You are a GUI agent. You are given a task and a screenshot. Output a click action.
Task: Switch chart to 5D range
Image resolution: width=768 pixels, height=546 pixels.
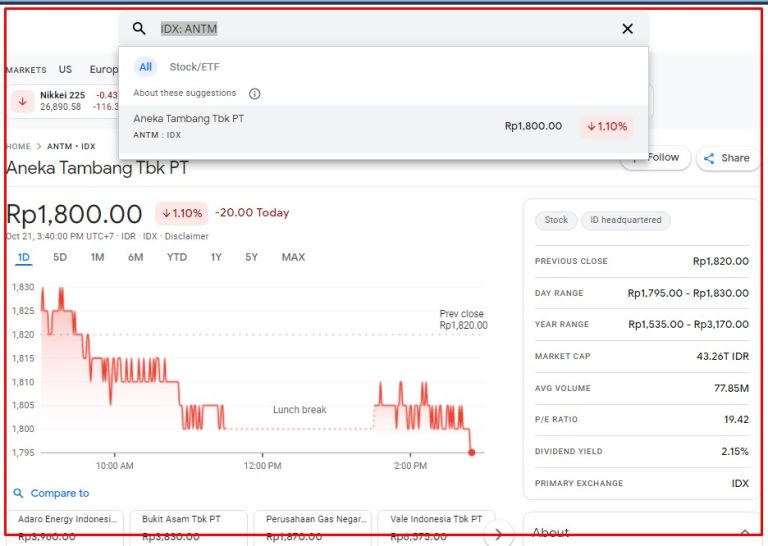(60, 257)
